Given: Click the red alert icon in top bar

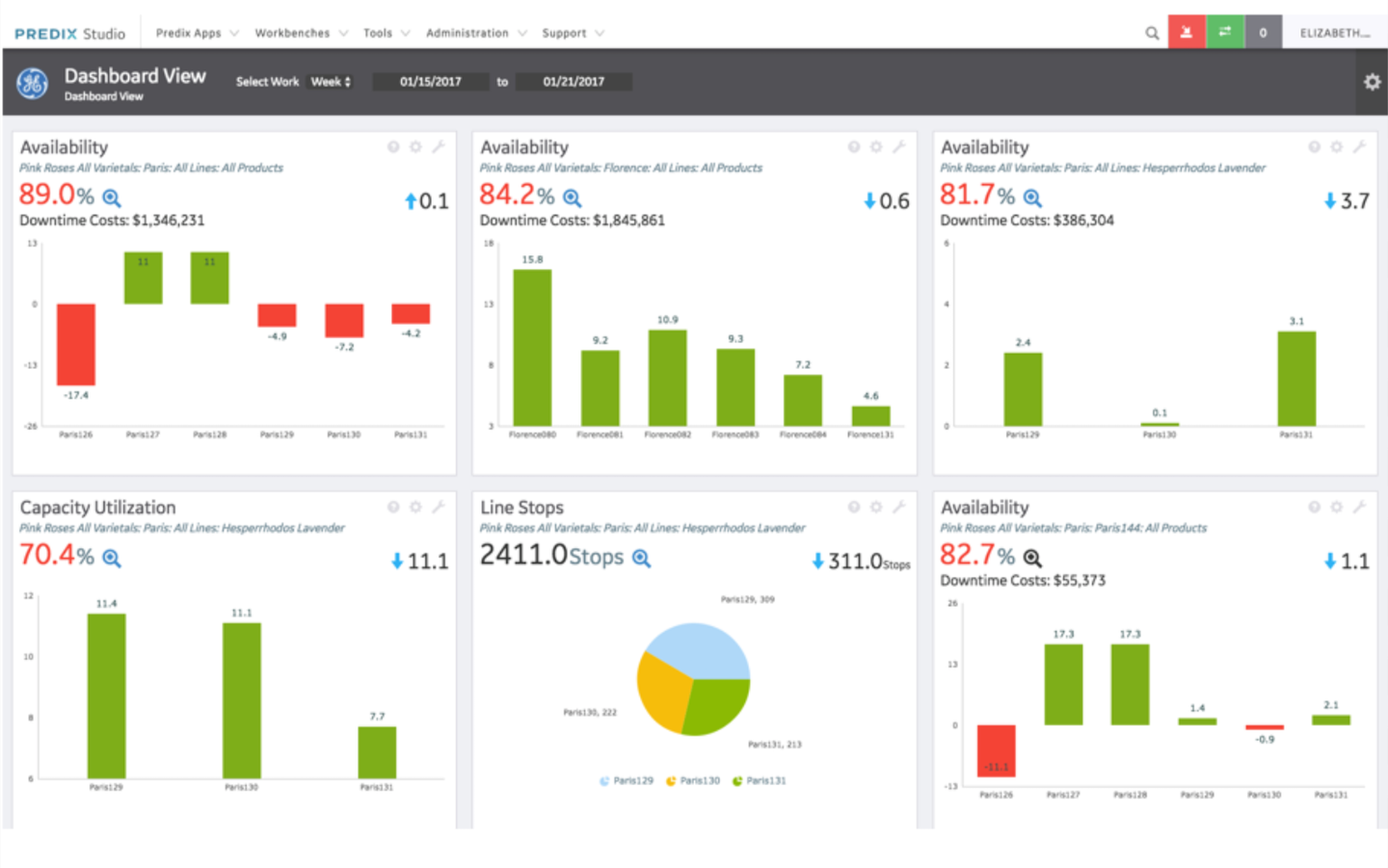Looking at the screenshot, I should 1187,33.
